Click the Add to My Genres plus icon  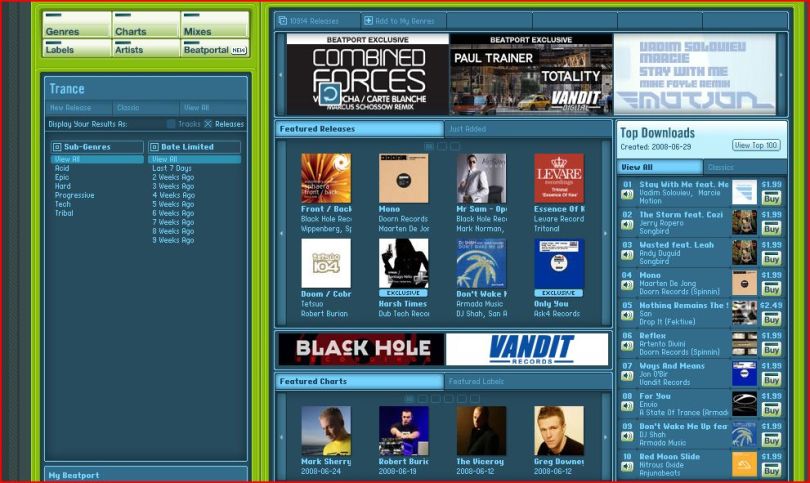coord(369,20)
